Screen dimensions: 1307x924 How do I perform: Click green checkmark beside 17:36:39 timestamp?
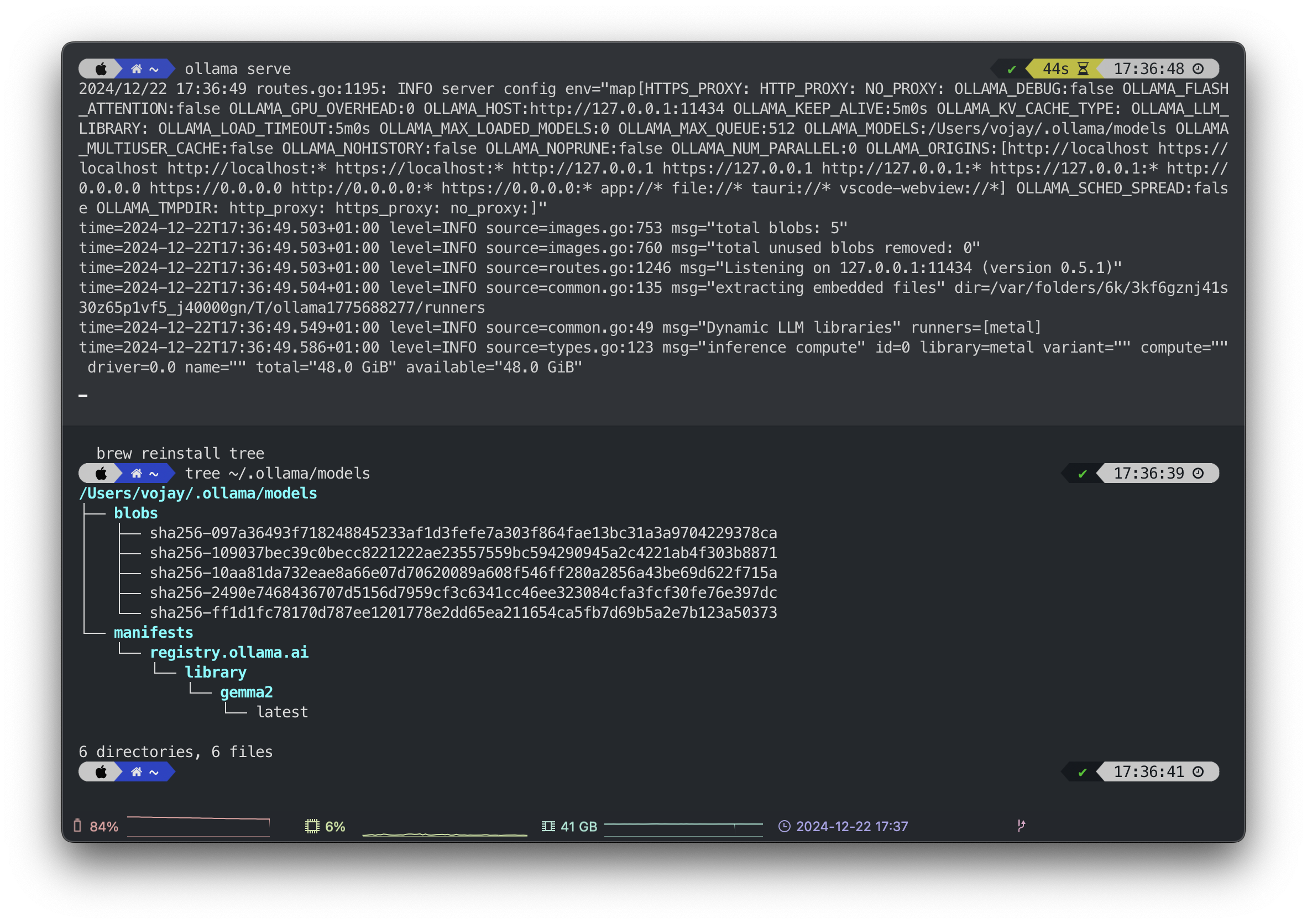(x=1082, y=474)
